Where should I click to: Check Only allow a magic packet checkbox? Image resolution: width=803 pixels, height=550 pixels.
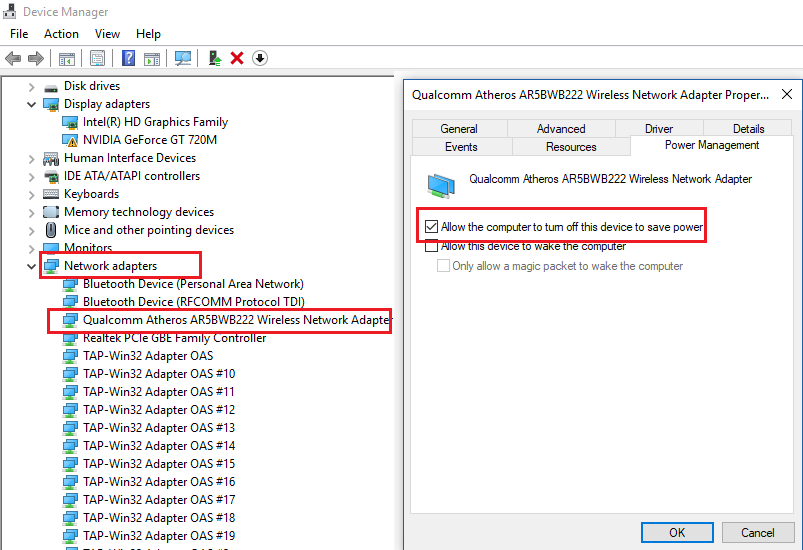tap(443, 266)
